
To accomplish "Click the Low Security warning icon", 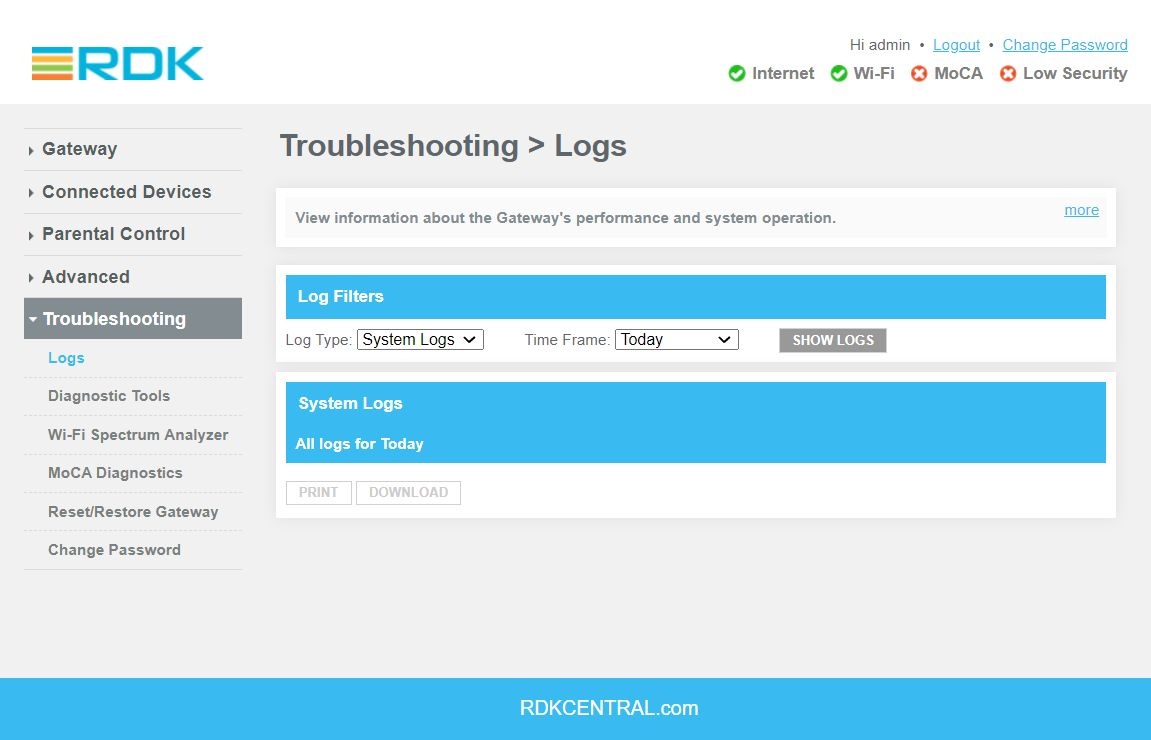I will (x=1008, y=73).
